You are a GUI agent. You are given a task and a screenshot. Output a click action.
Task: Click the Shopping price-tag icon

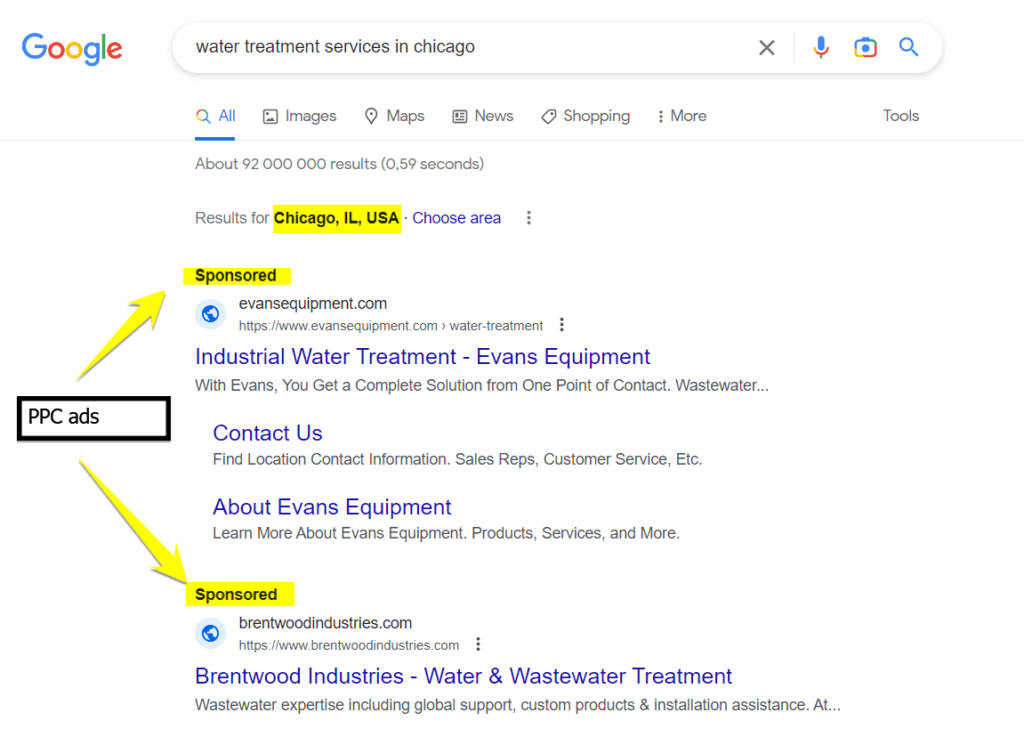click(x=547, y=116)
